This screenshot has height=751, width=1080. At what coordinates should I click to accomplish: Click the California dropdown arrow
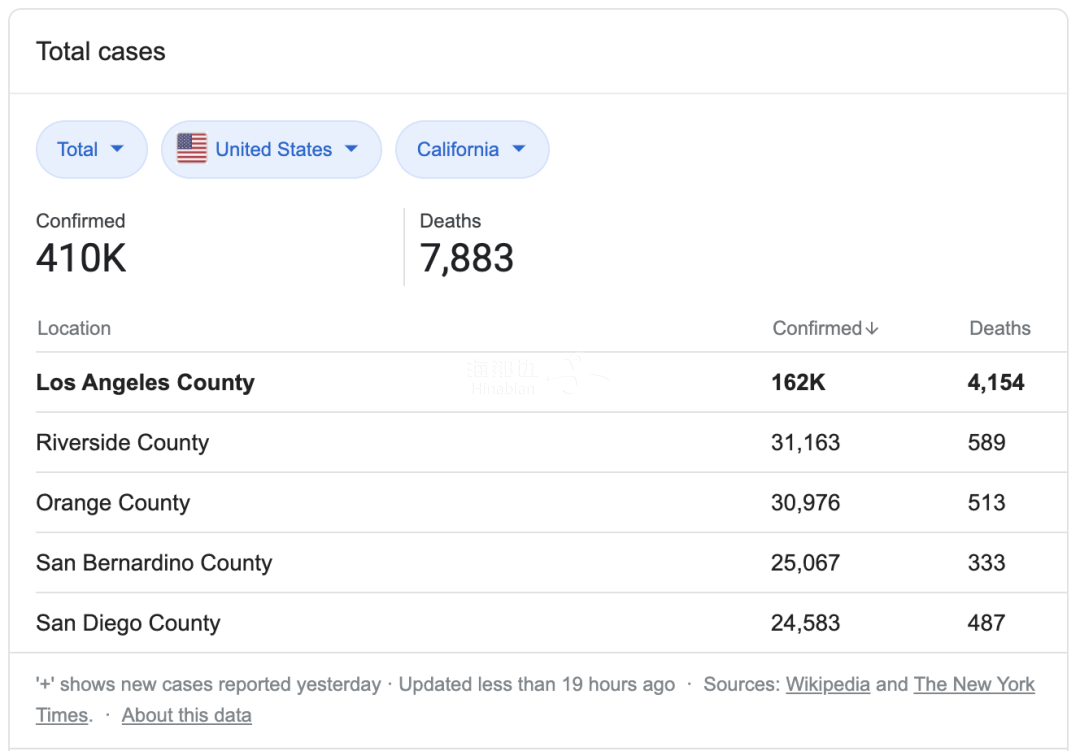point(519,149)
